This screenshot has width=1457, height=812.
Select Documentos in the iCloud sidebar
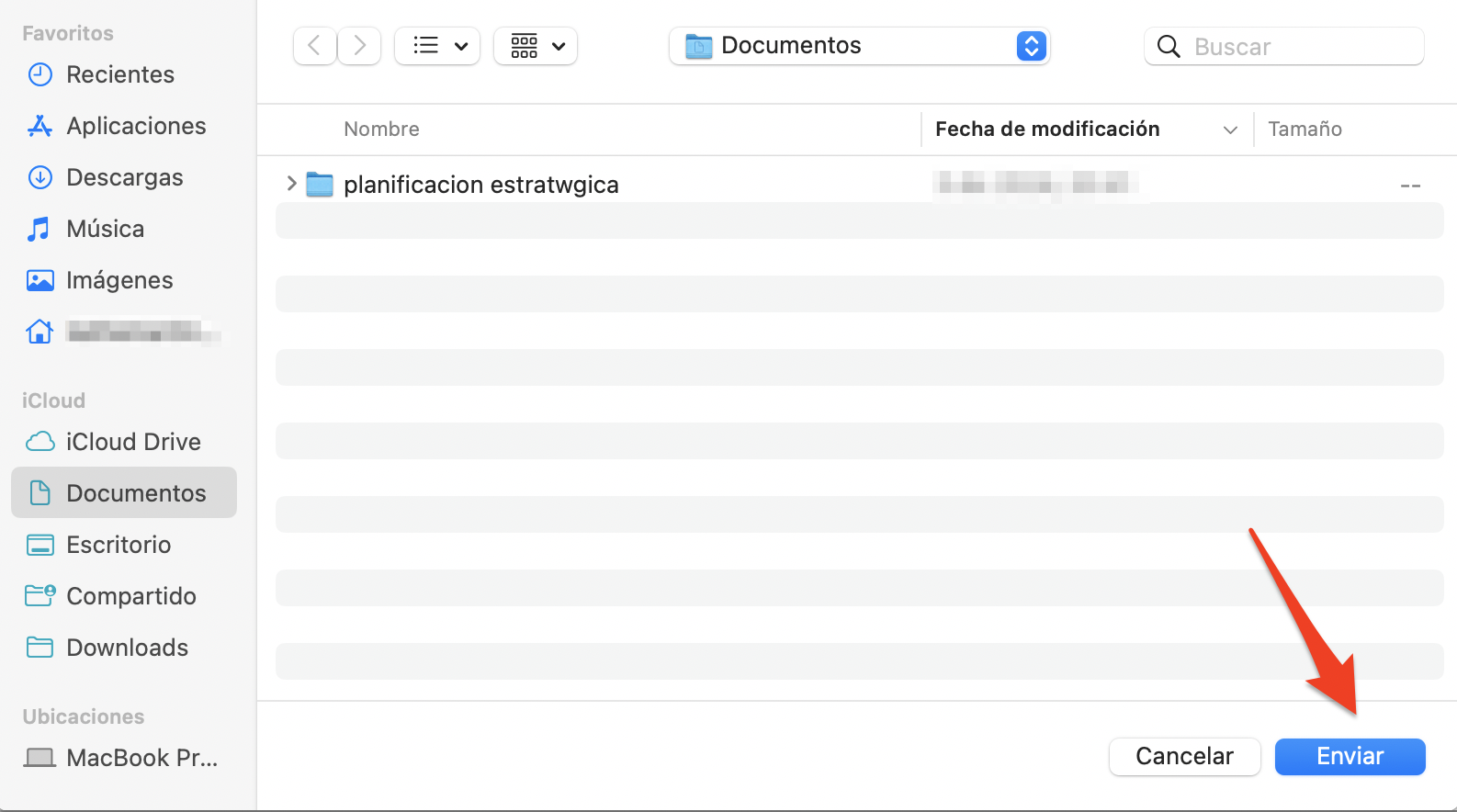click(124, 492)
